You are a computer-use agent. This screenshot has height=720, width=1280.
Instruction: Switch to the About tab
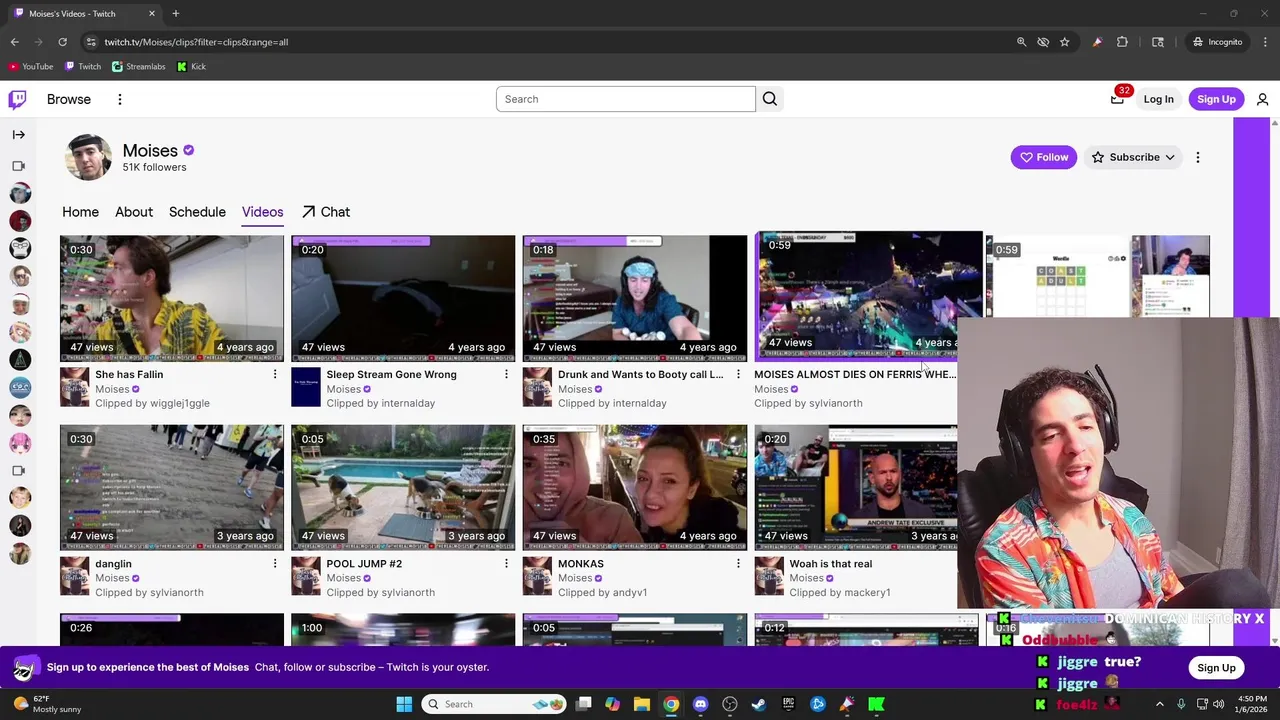pos(134,212)
